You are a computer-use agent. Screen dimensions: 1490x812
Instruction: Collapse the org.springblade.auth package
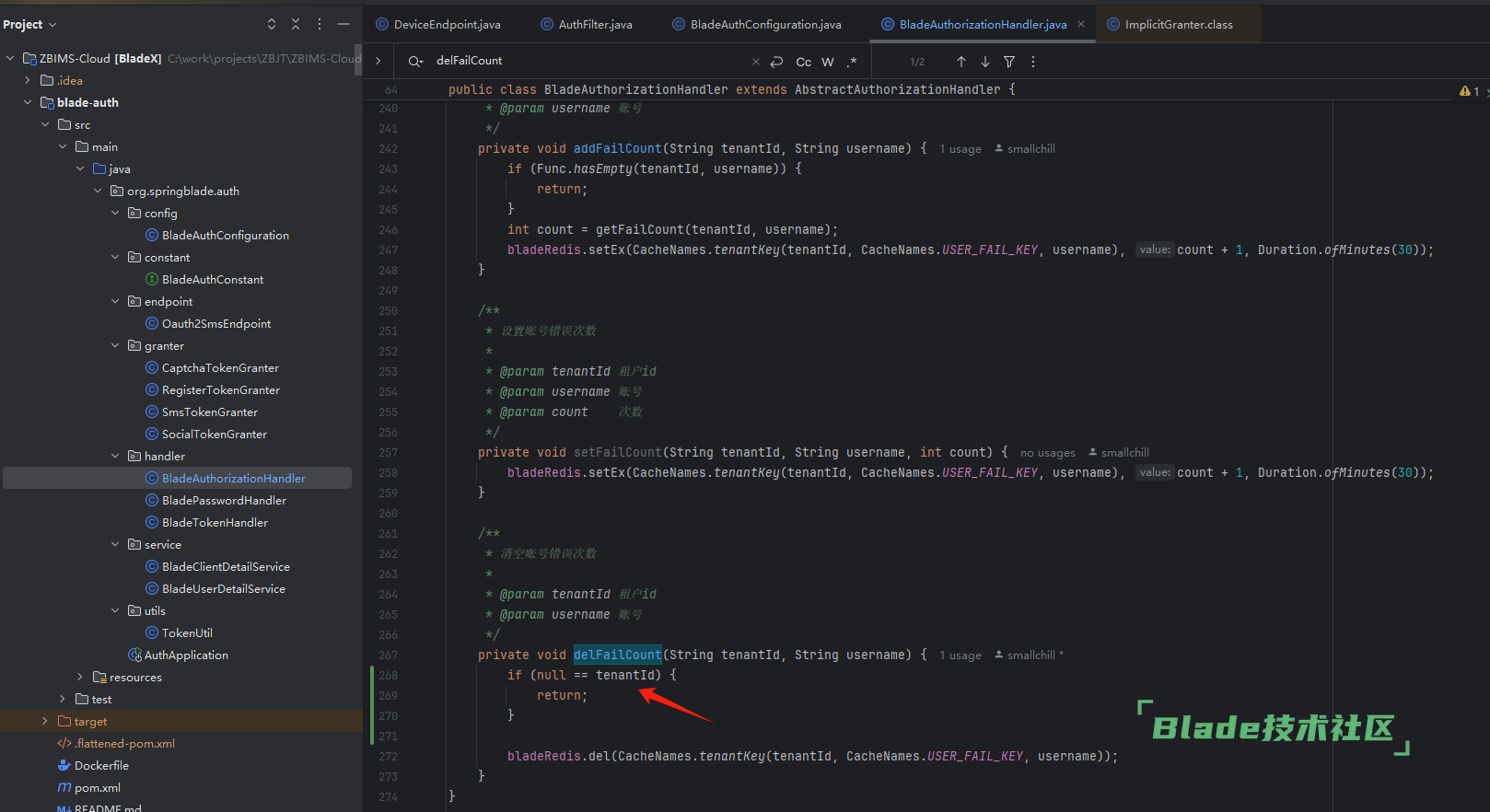point(98,191)
